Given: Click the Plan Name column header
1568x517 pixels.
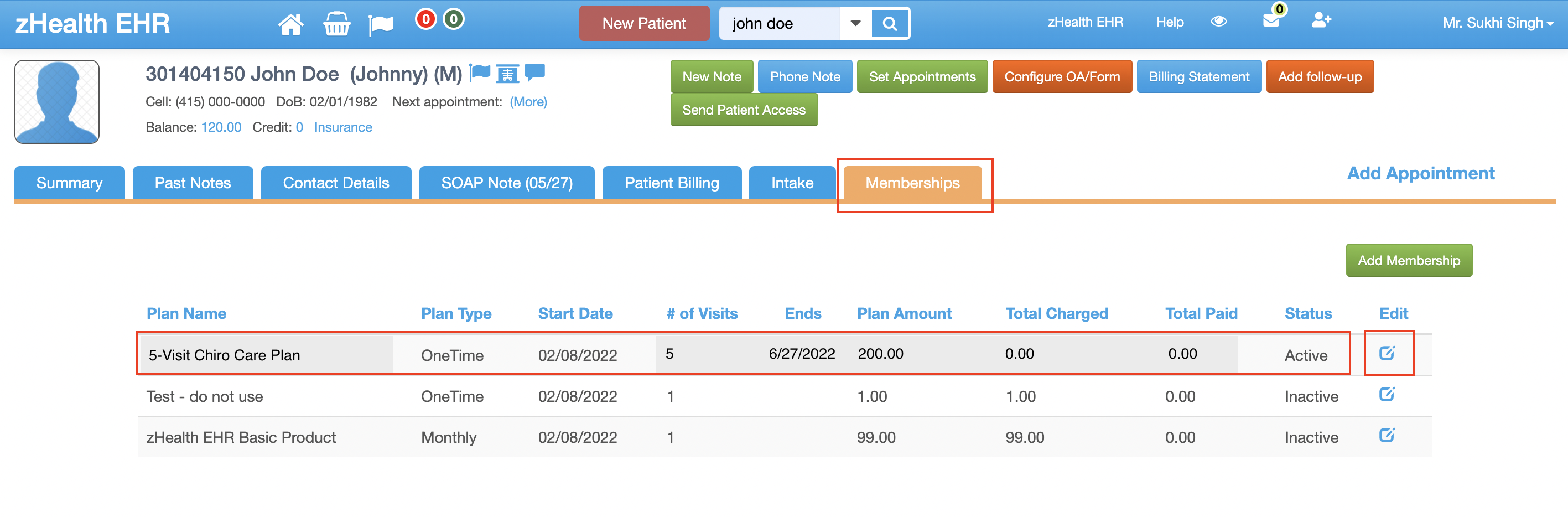Looking at the screenshot, I should tap(186, 313).
